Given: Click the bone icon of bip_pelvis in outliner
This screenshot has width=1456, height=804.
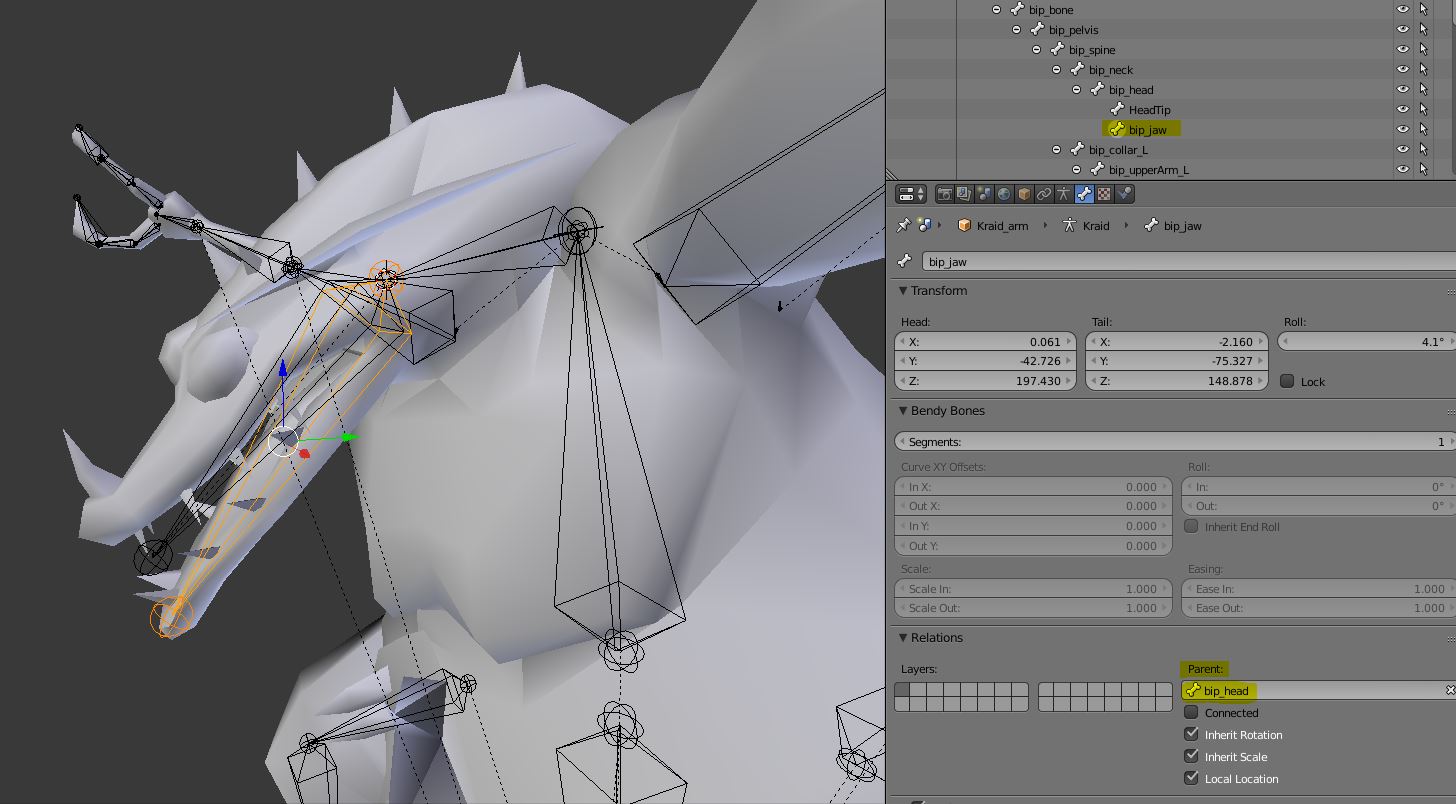Looking at the screenshot, I should 1037,30.
